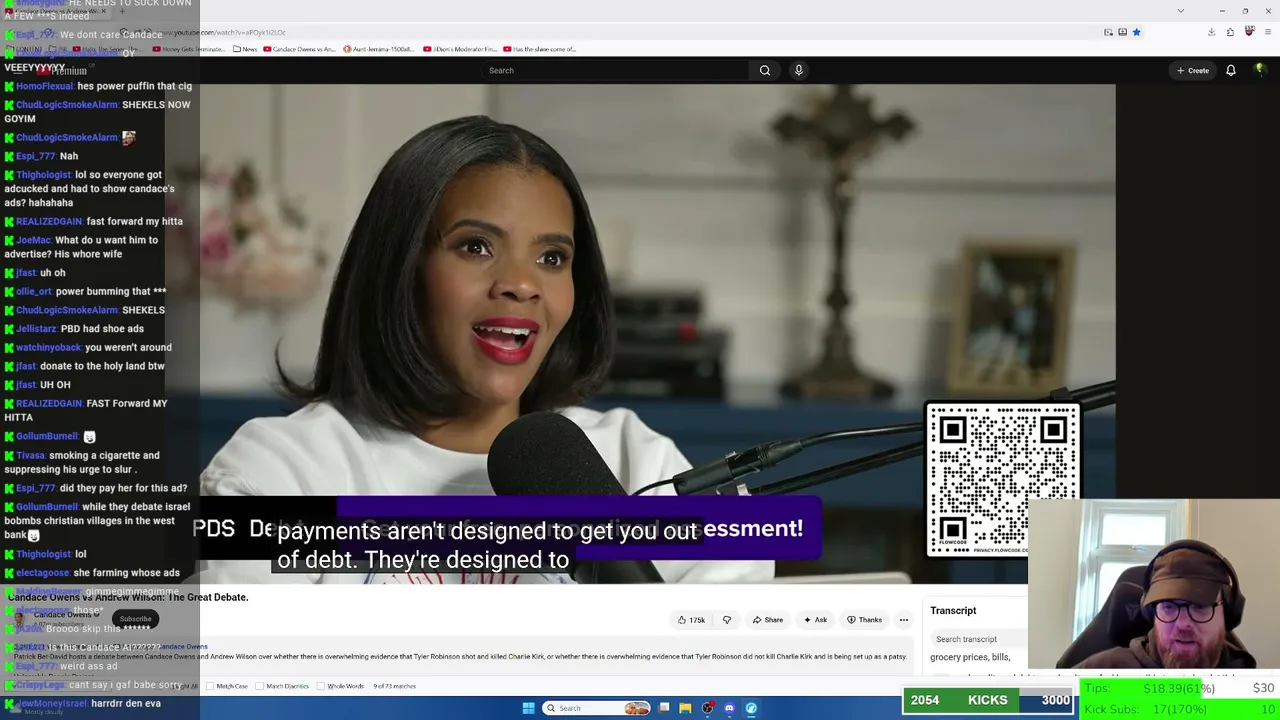Click the chat username GollumBurnell debating message
1280x720 pixels.
pyautogui.click(x=47, y=507)
